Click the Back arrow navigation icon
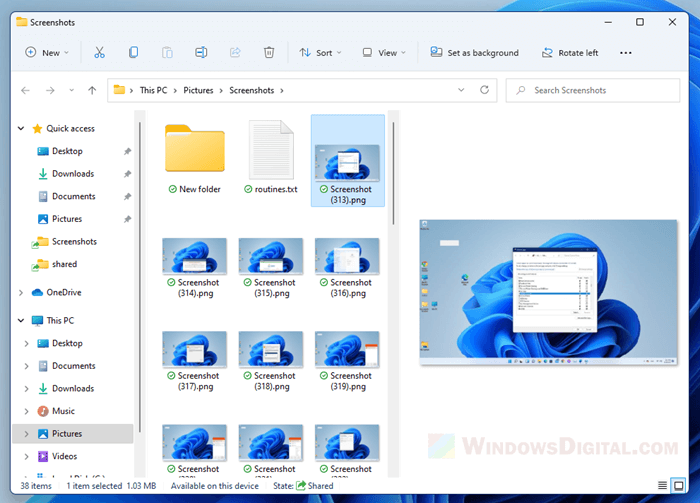 [x=24, y=90]
